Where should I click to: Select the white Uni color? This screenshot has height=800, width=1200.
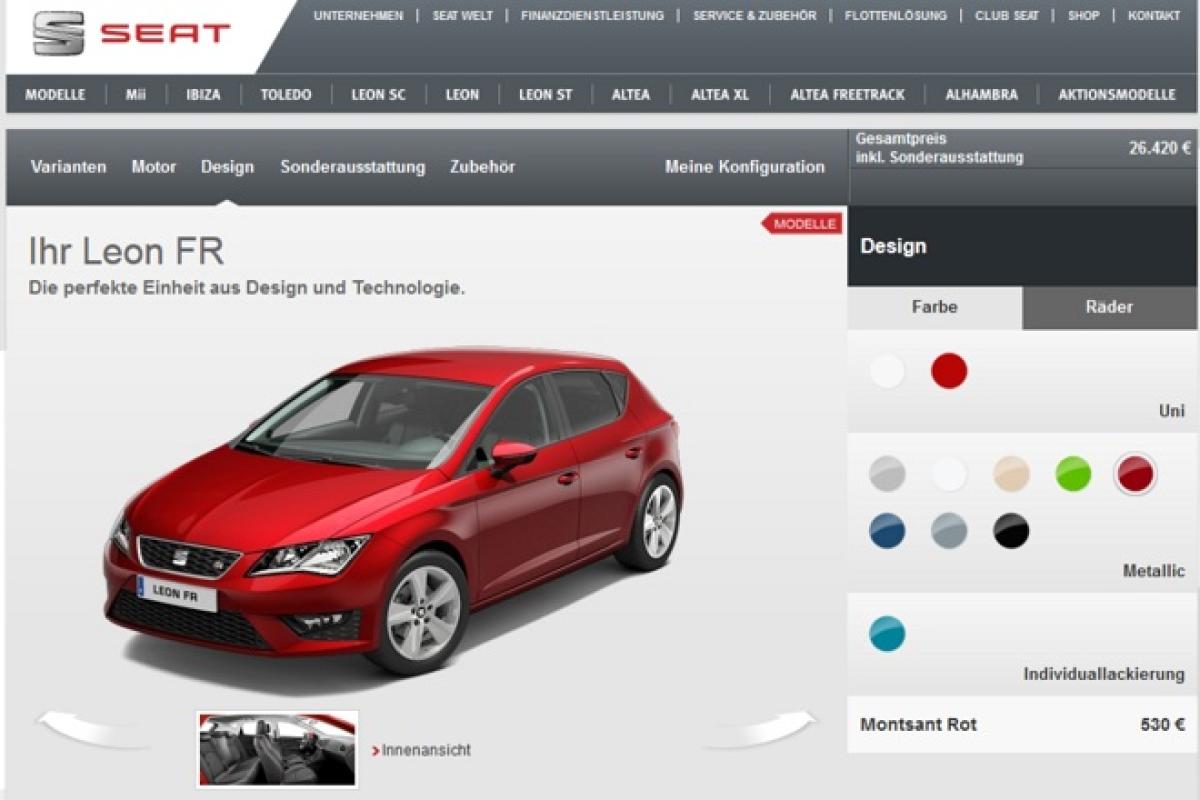coord(887,371)
